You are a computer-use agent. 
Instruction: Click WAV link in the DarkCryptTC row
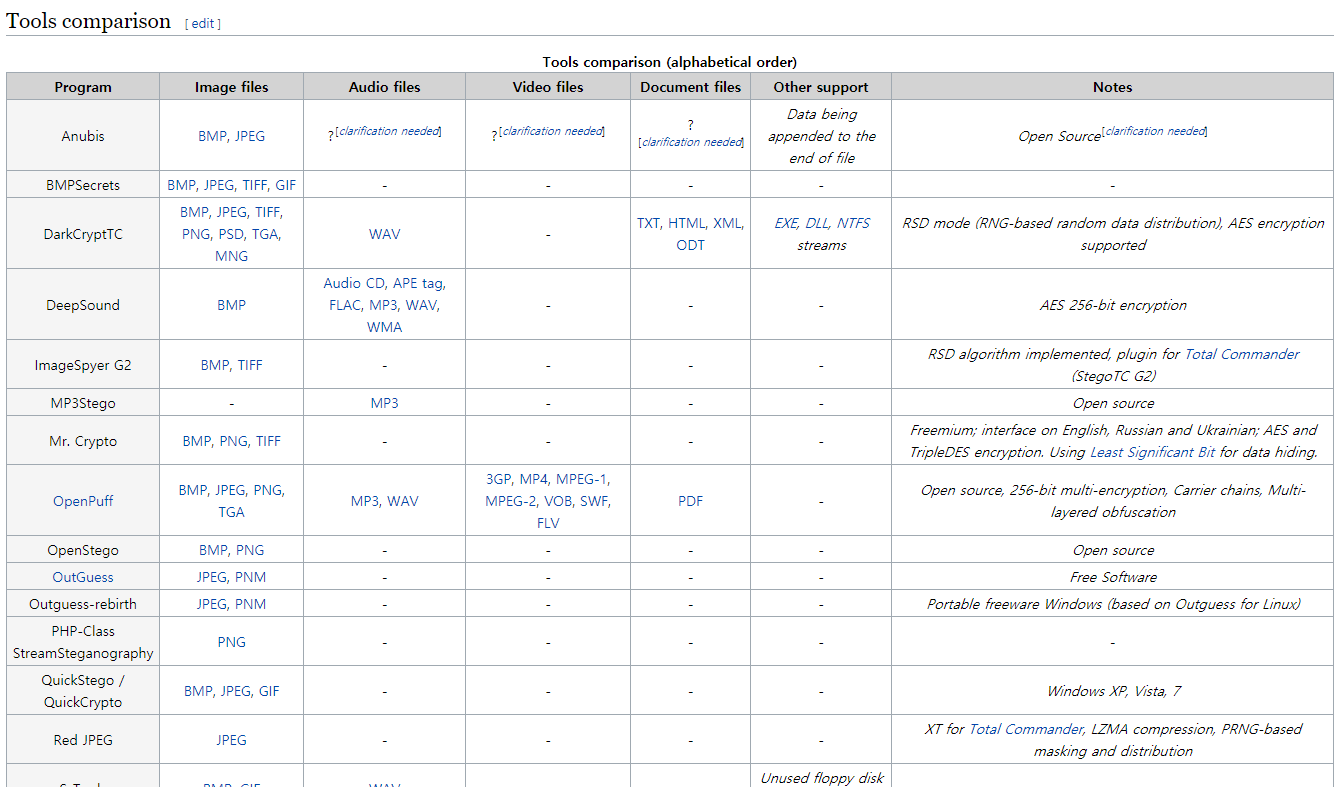tap(384, 234)
